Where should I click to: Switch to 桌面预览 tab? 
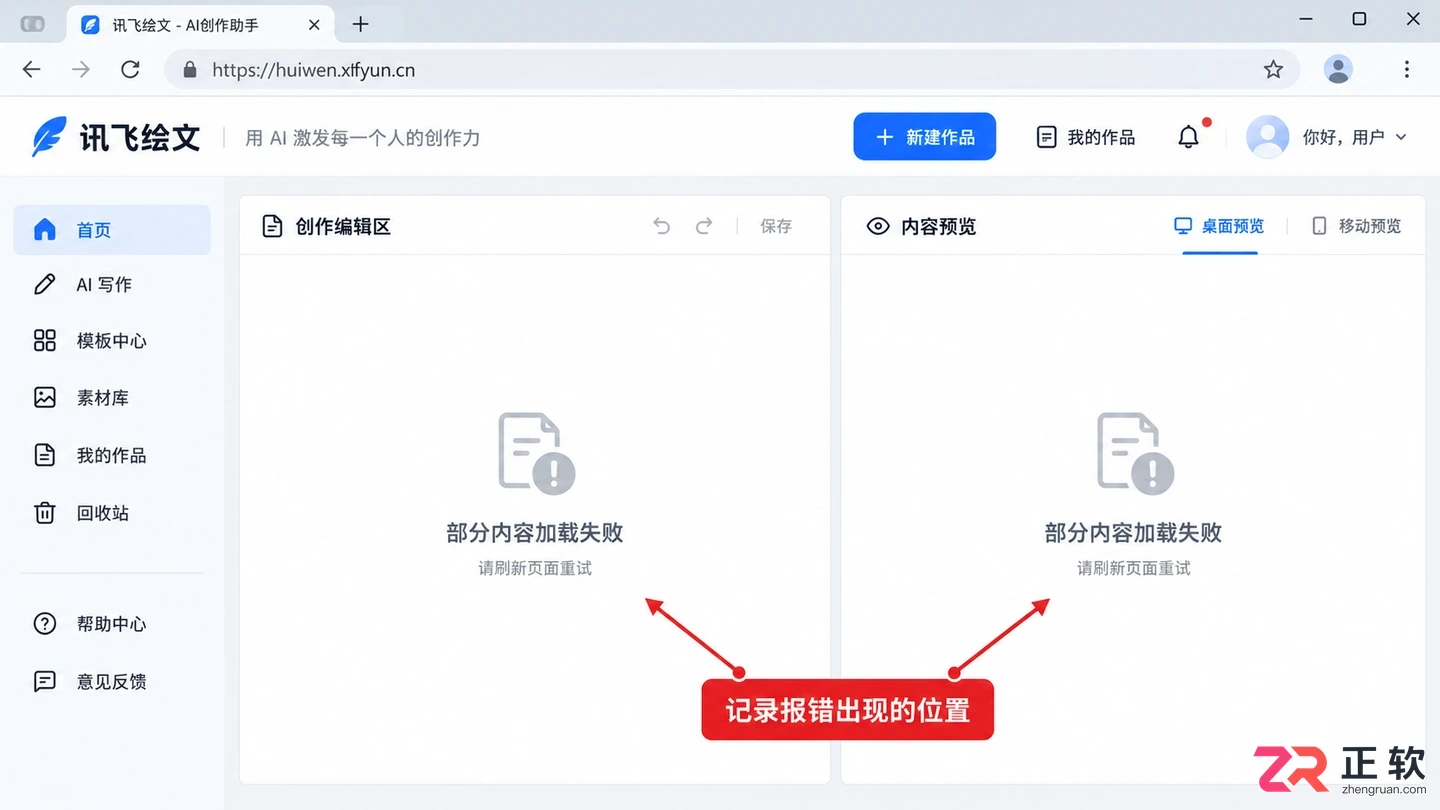coord(1219,226)
